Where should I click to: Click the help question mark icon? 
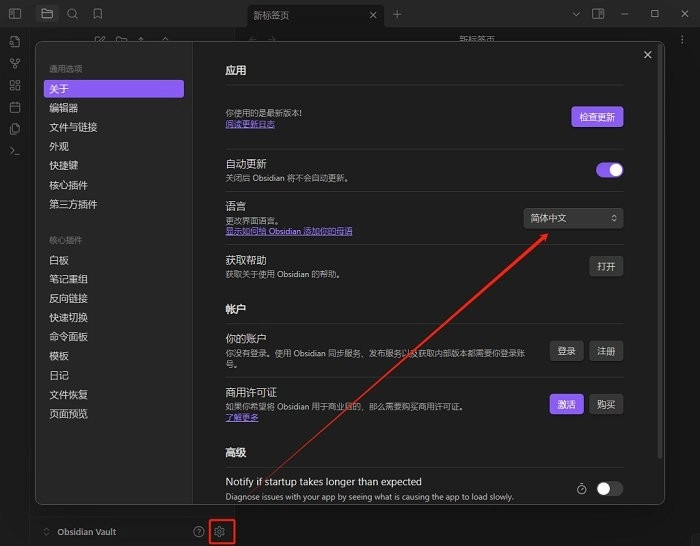[x=198, y=531]
